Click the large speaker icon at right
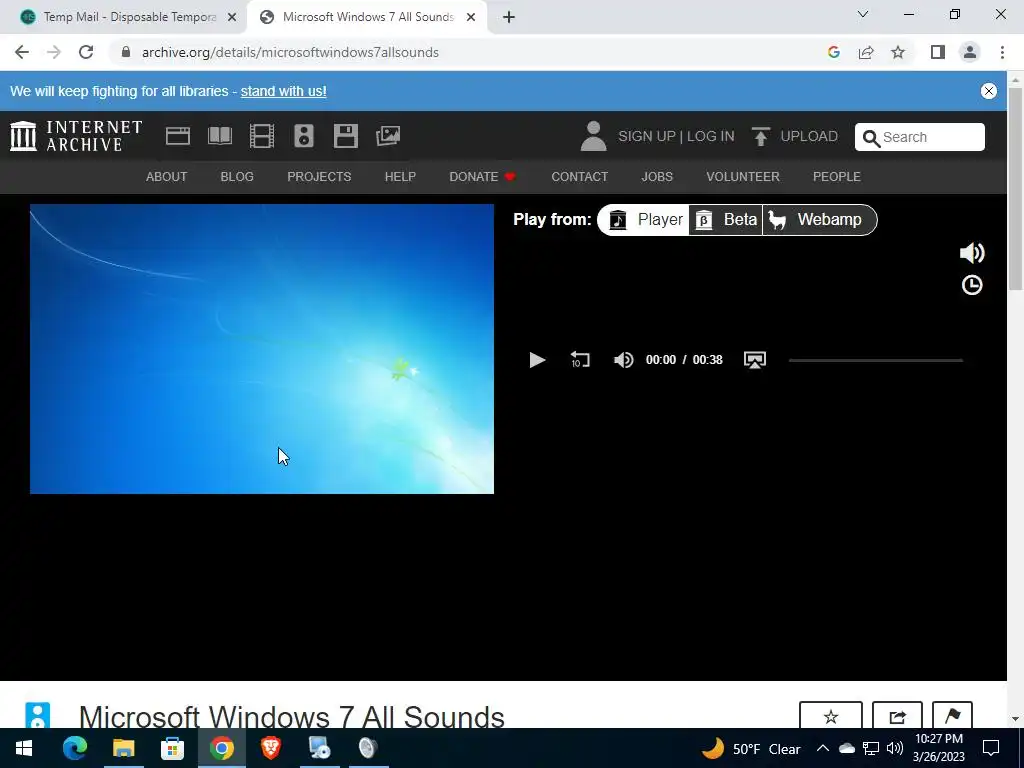 coord(972,253)
